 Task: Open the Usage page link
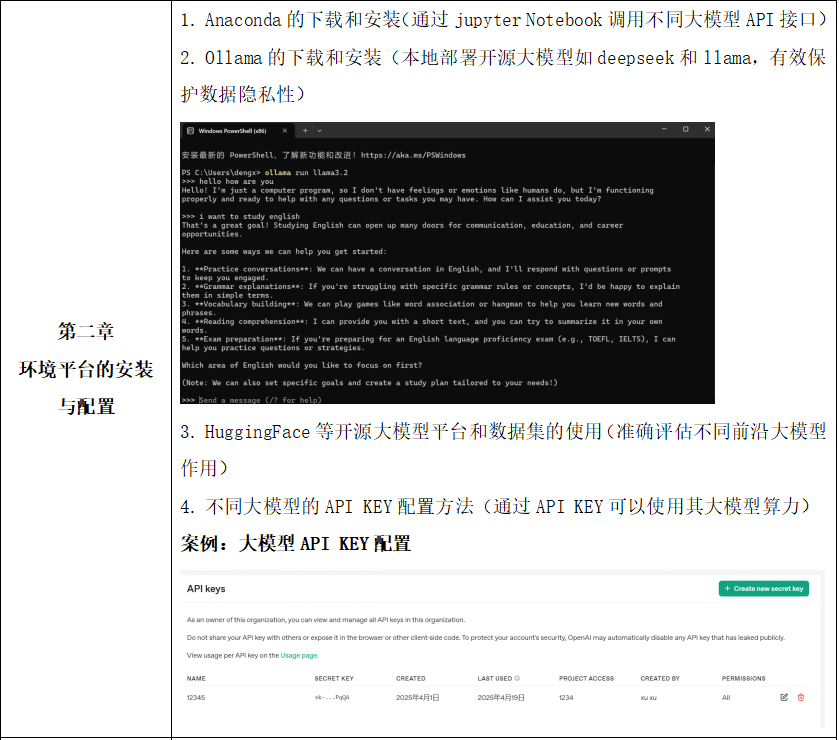(299, 655)
